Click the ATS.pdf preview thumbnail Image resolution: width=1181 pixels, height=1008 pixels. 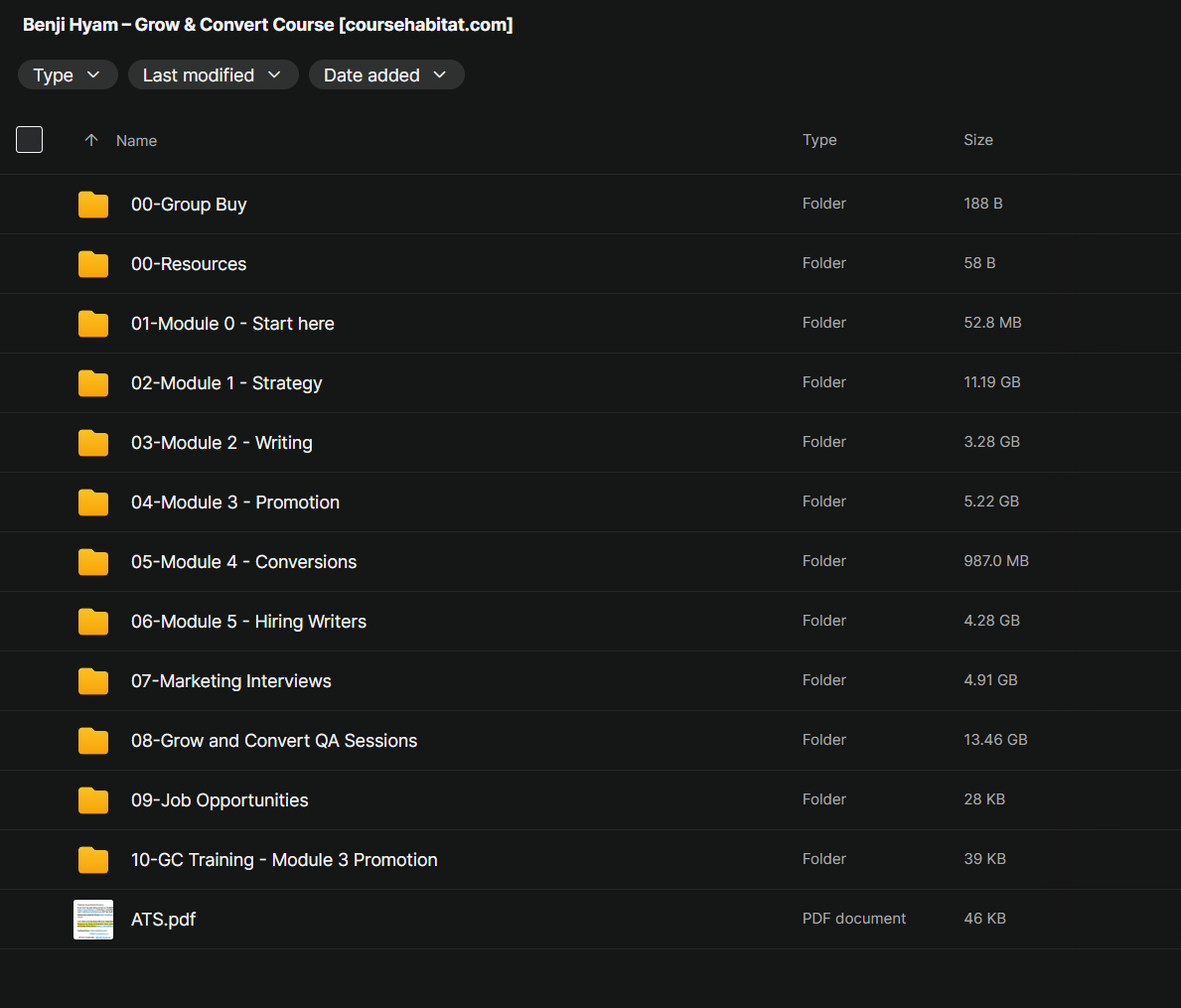click(93, 920)
